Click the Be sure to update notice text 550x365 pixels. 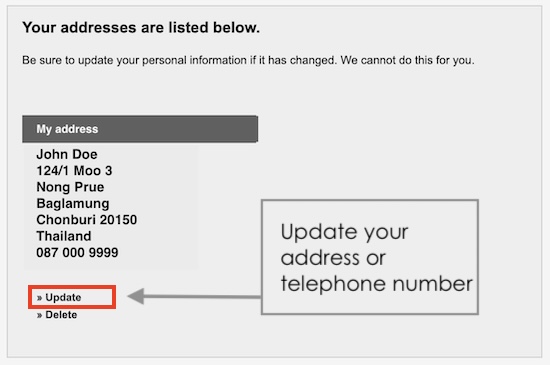point(248,60)
